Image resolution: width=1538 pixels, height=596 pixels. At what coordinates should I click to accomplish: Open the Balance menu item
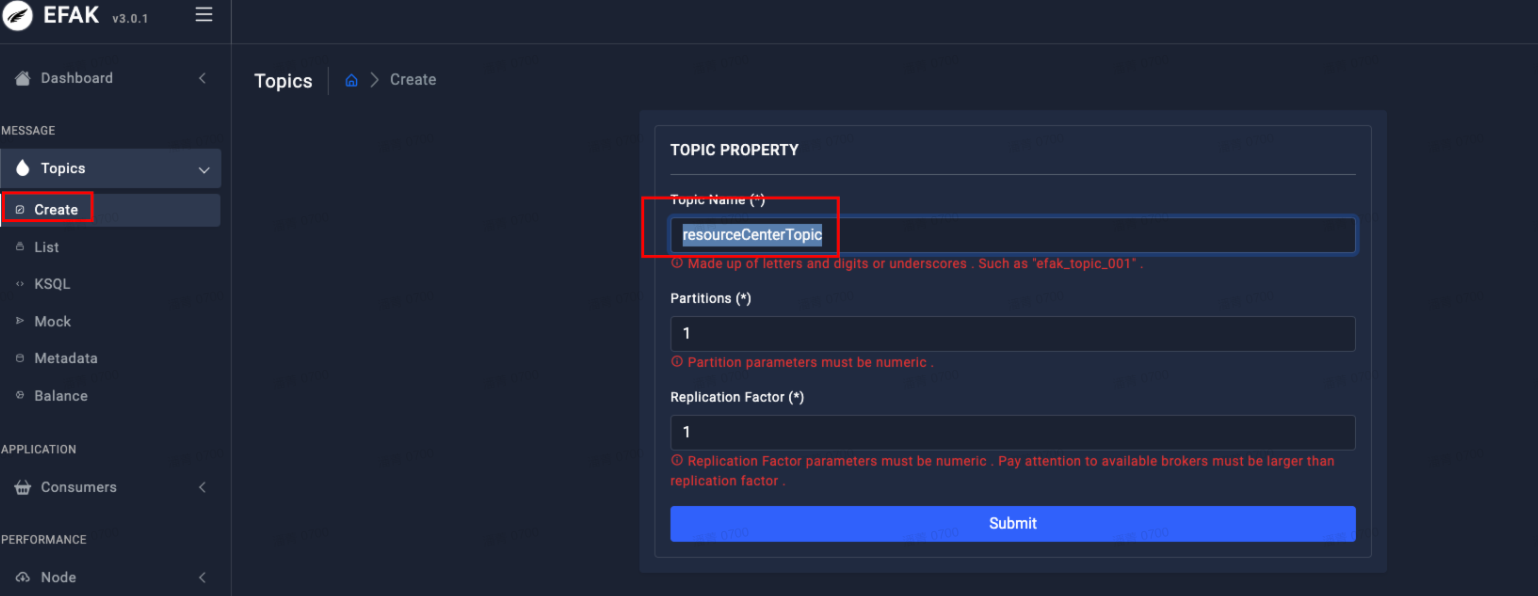(60, 396)
